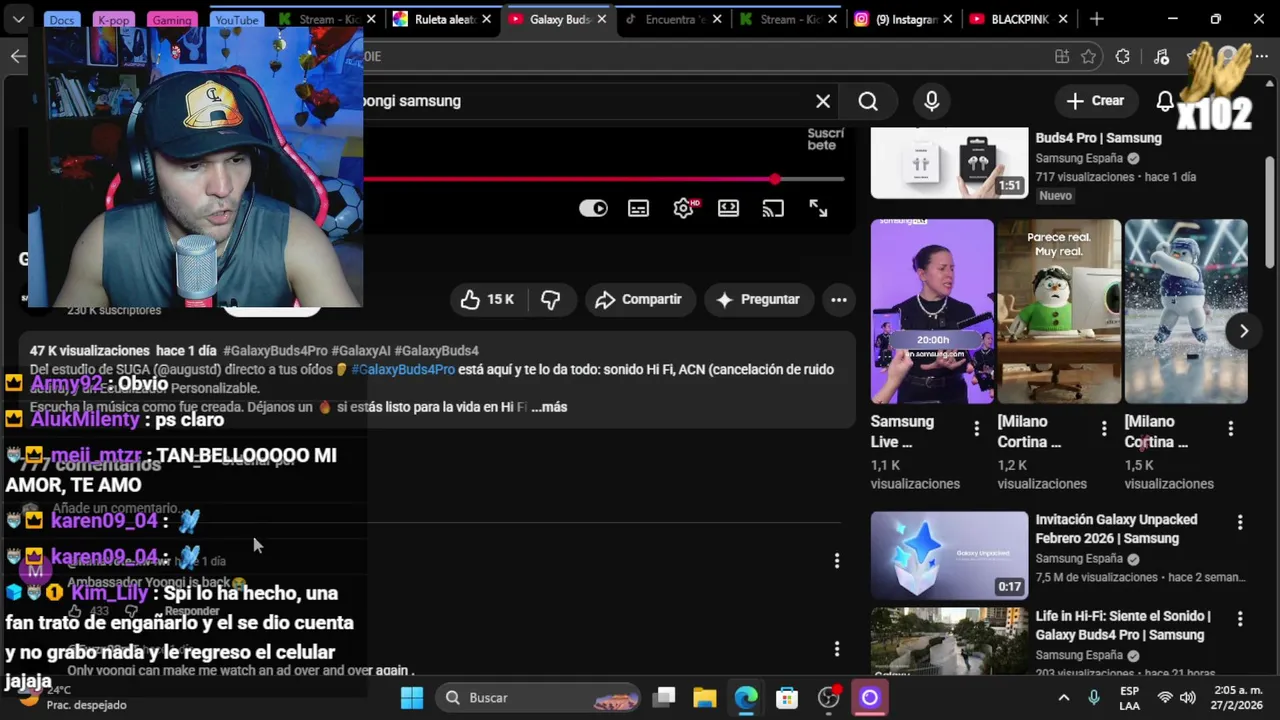Open options for first comment
The width and height of the screenshot is (1280, 720).
pos(837,561)
